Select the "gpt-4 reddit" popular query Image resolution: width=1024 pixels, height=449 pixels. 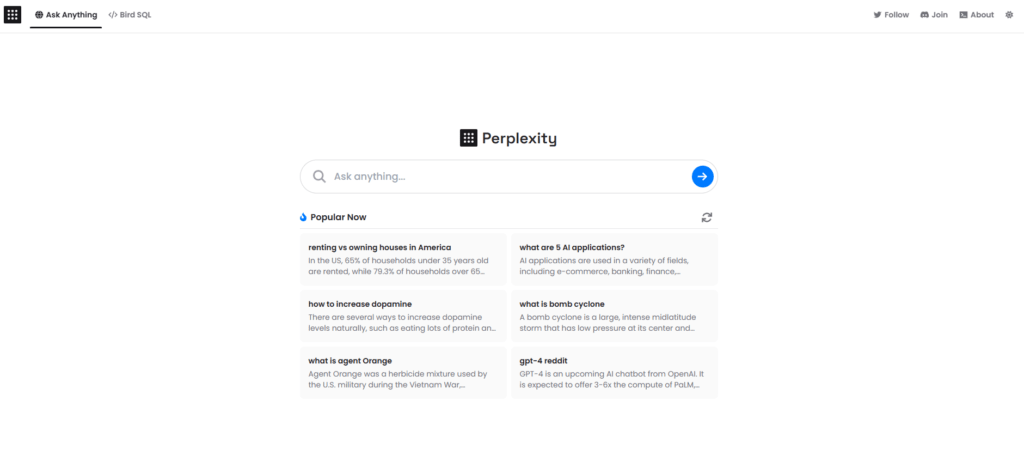614,373
